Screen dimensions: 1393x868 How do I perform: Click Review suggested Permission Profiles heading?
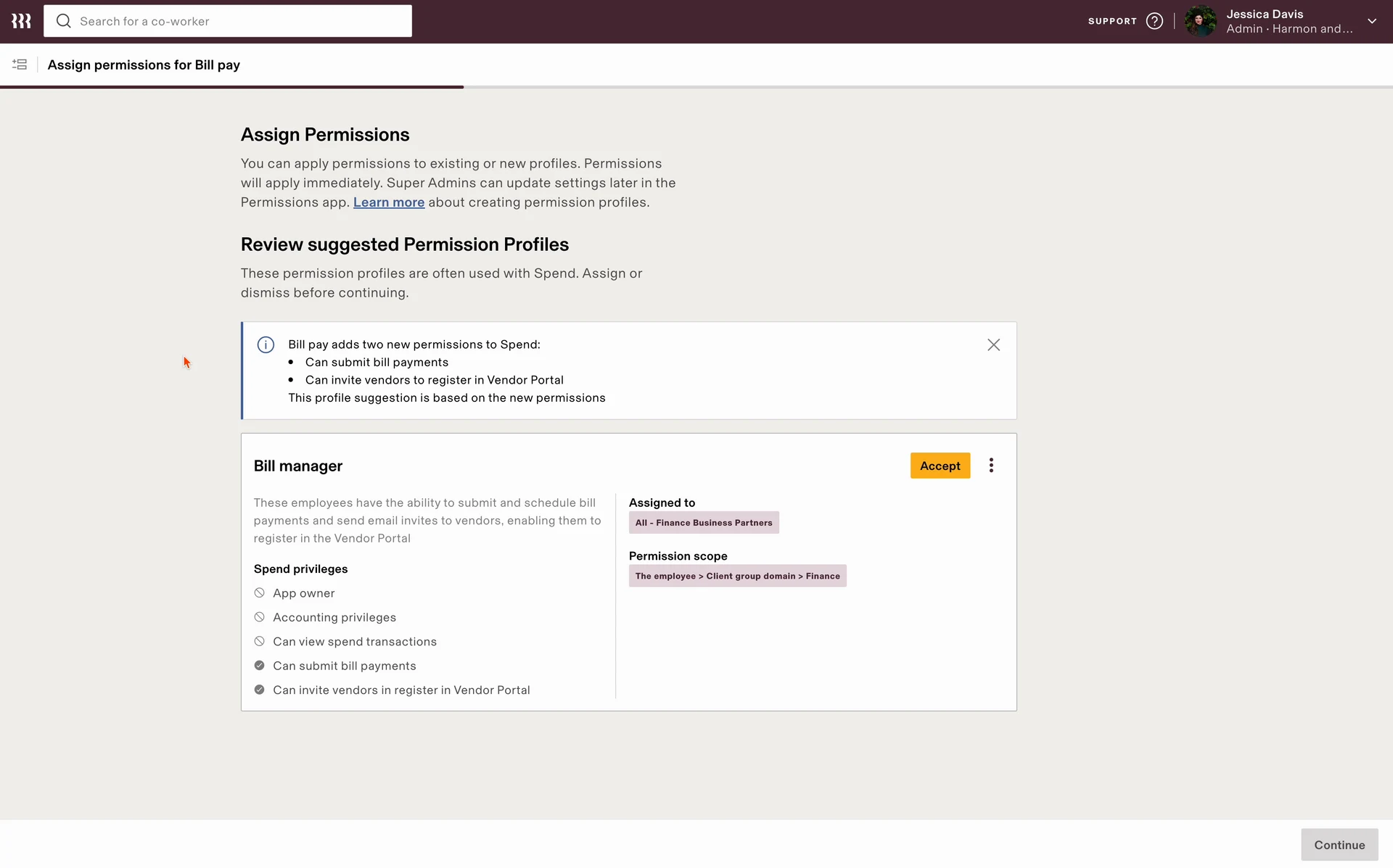[x=405, y=244]
